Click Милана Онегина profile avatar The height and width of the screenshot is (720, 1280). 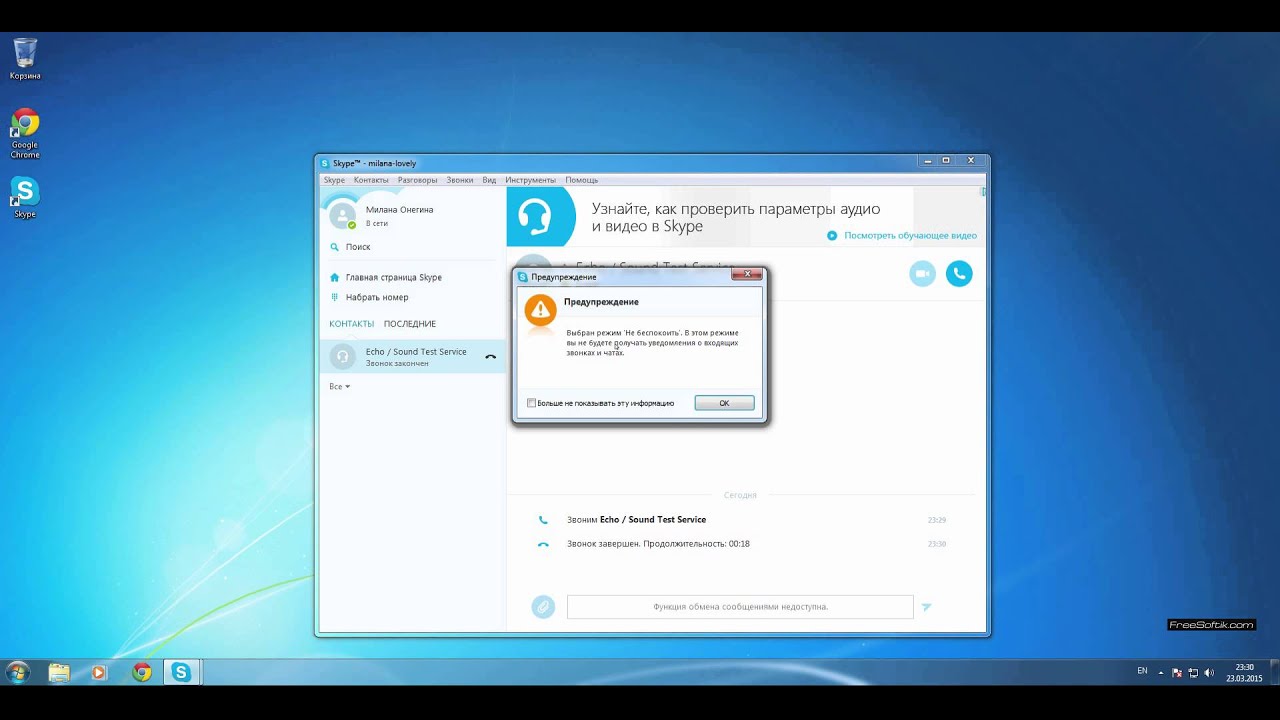[343, 215]
